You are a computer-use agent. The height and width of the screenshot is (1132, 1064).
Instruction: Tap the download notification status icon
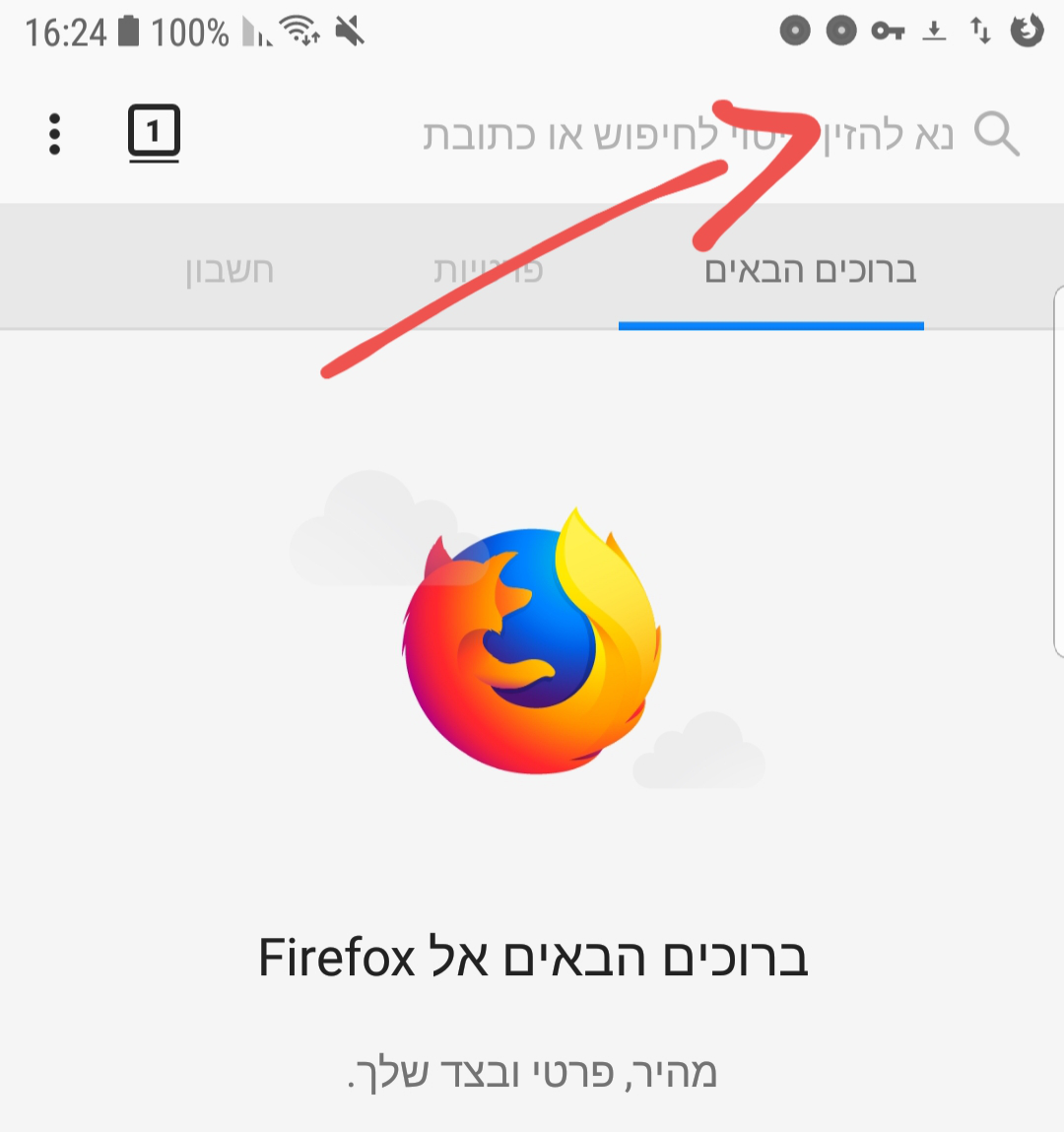click(934, 32)
